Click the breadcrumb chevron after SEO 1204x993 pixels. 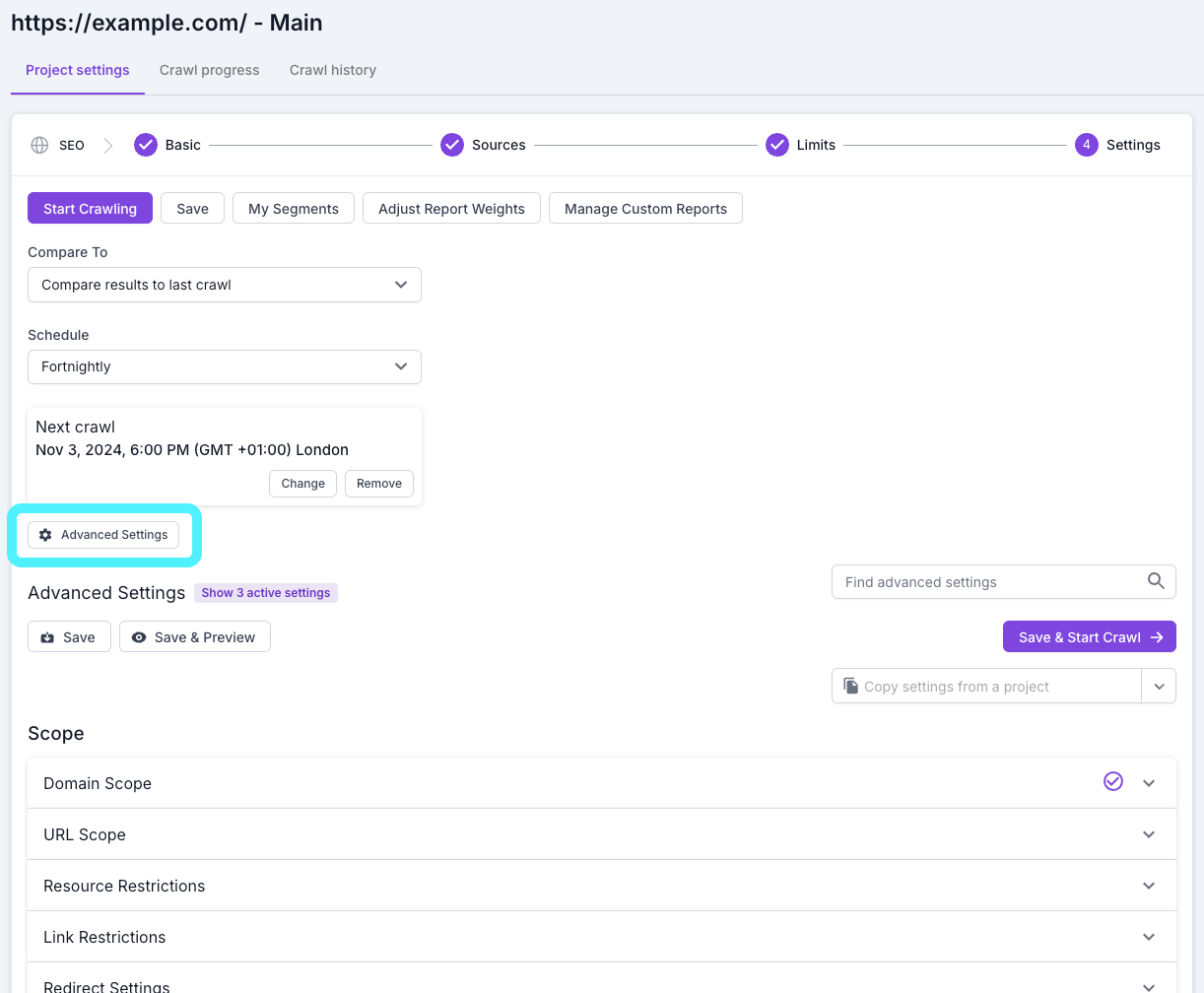108,145
